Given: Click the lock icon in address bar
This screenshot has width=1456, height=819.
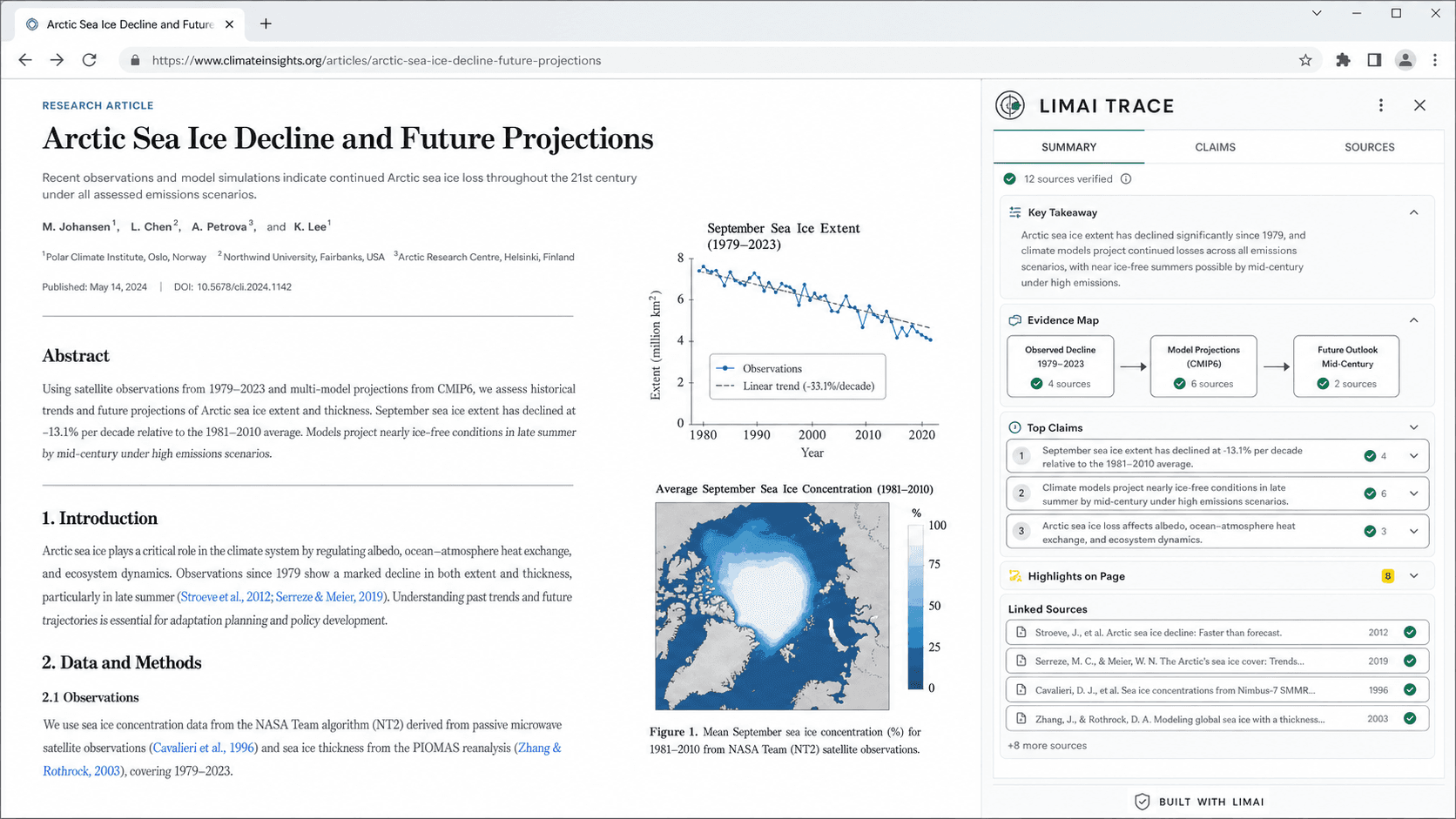Looking at the screenshot, I should coord(135,60).
